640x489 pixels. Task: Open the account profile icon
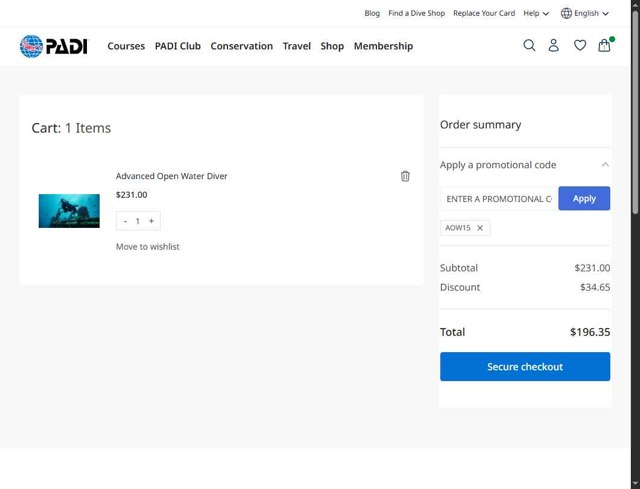point(553,45)
